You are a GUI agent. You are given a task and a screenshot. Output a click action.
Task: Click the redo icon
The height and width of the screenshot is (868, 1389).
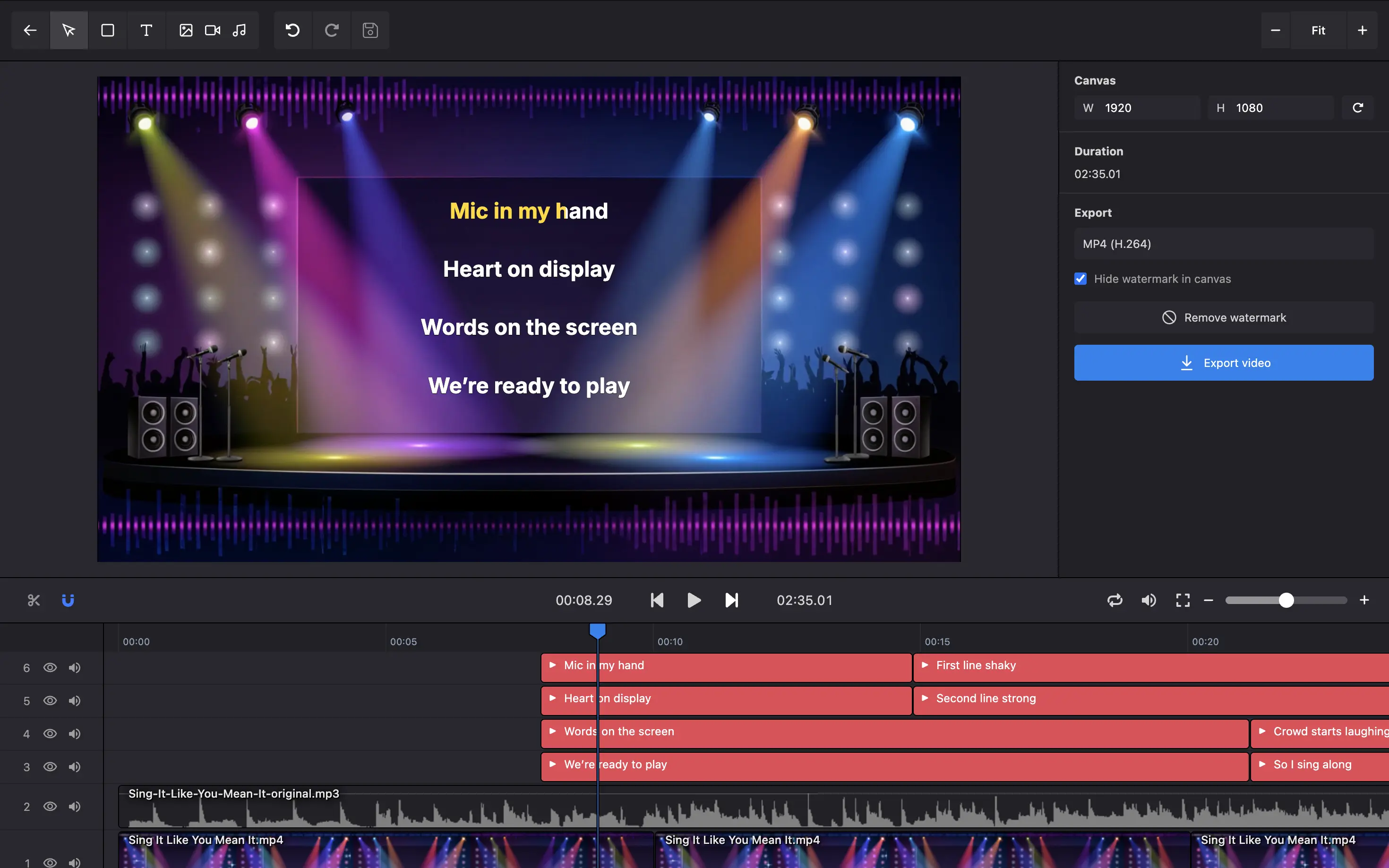pyautogui.click(x=331, y=30)
